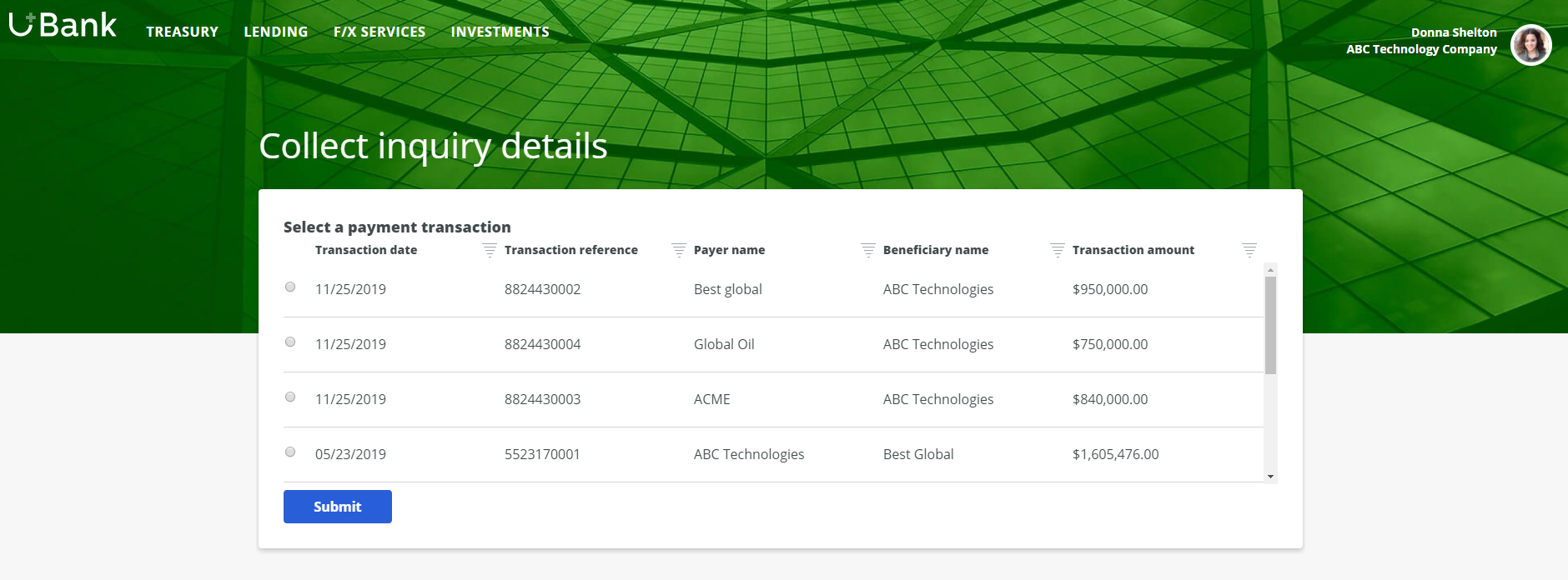The width and height of the screenshot is (1568, 580).
Task: Click the UBank logo
Action: click(x=63, y=26)
